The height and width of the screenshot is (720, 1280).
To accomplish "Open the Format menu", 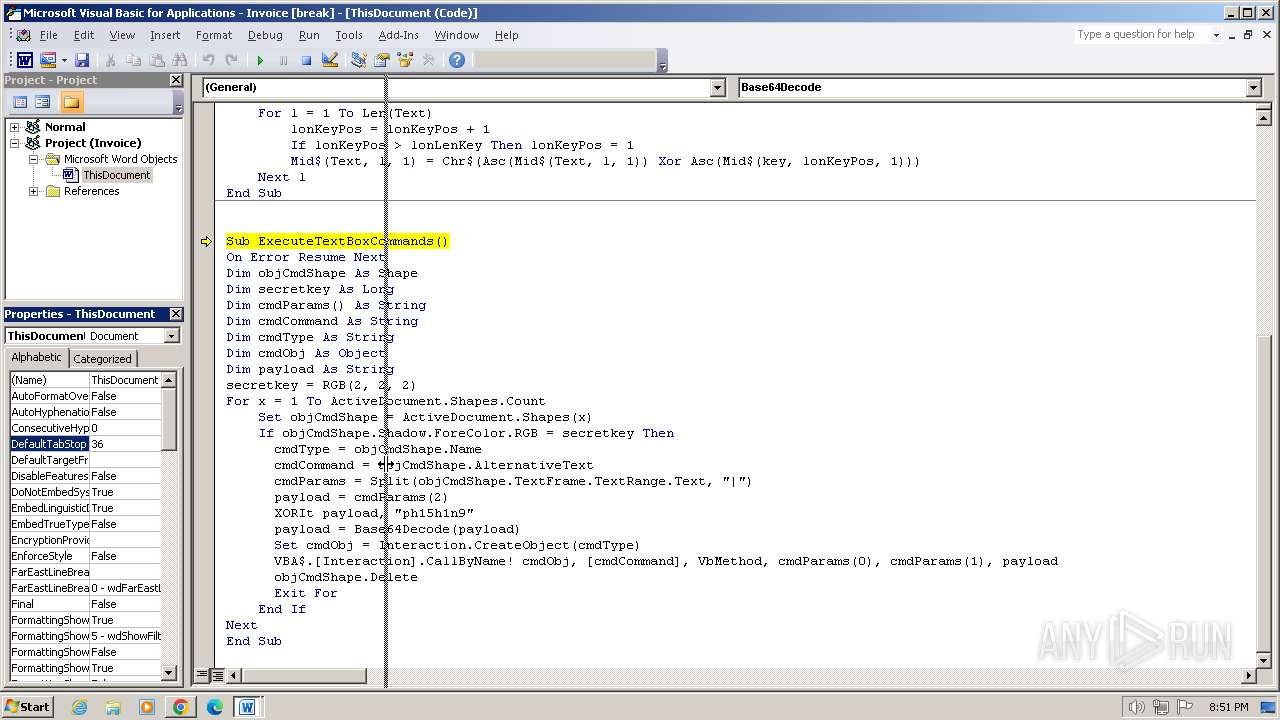I will (214, 35).
